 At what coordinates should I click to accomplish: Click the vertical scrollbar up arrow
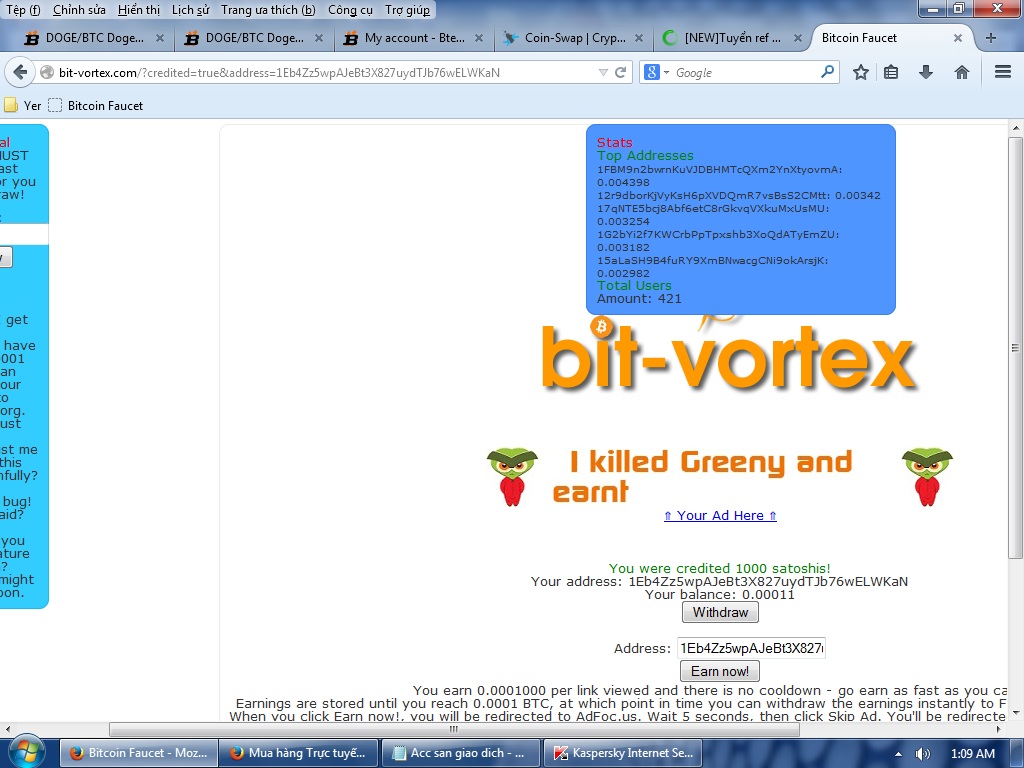pyautogui.click(x=1016, y=127)
